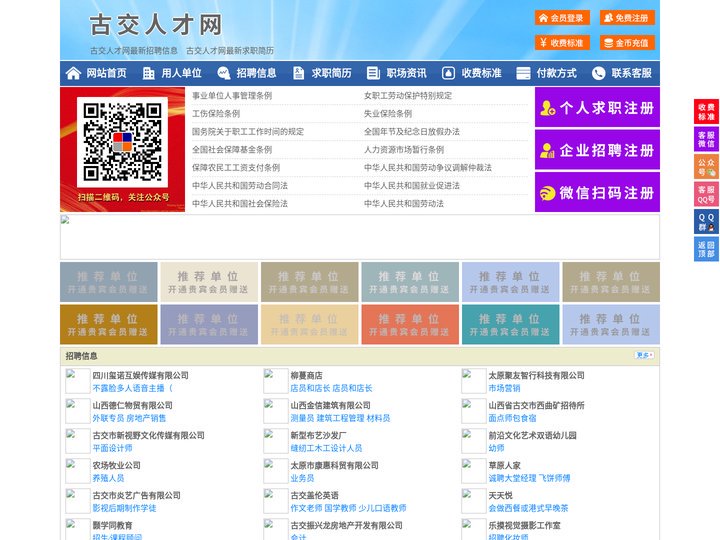Image resolution: width=720 pixels, height=540 pixels.
Task: Click the WeChat icon in 微信扫码注册
Action: point(547,193)
